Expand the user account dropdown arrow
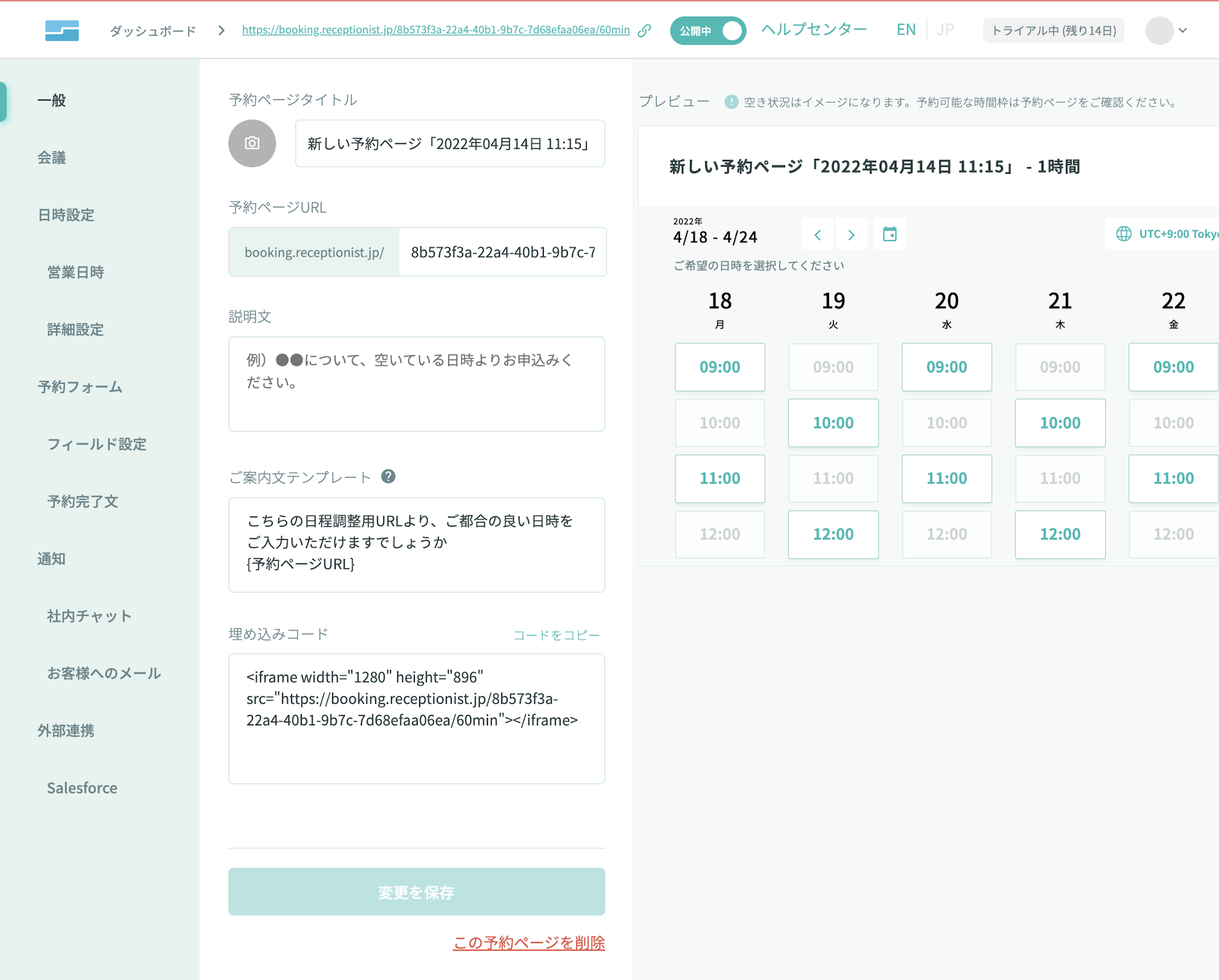This screenshot has width=1219, height=980. coord(1183,30)
